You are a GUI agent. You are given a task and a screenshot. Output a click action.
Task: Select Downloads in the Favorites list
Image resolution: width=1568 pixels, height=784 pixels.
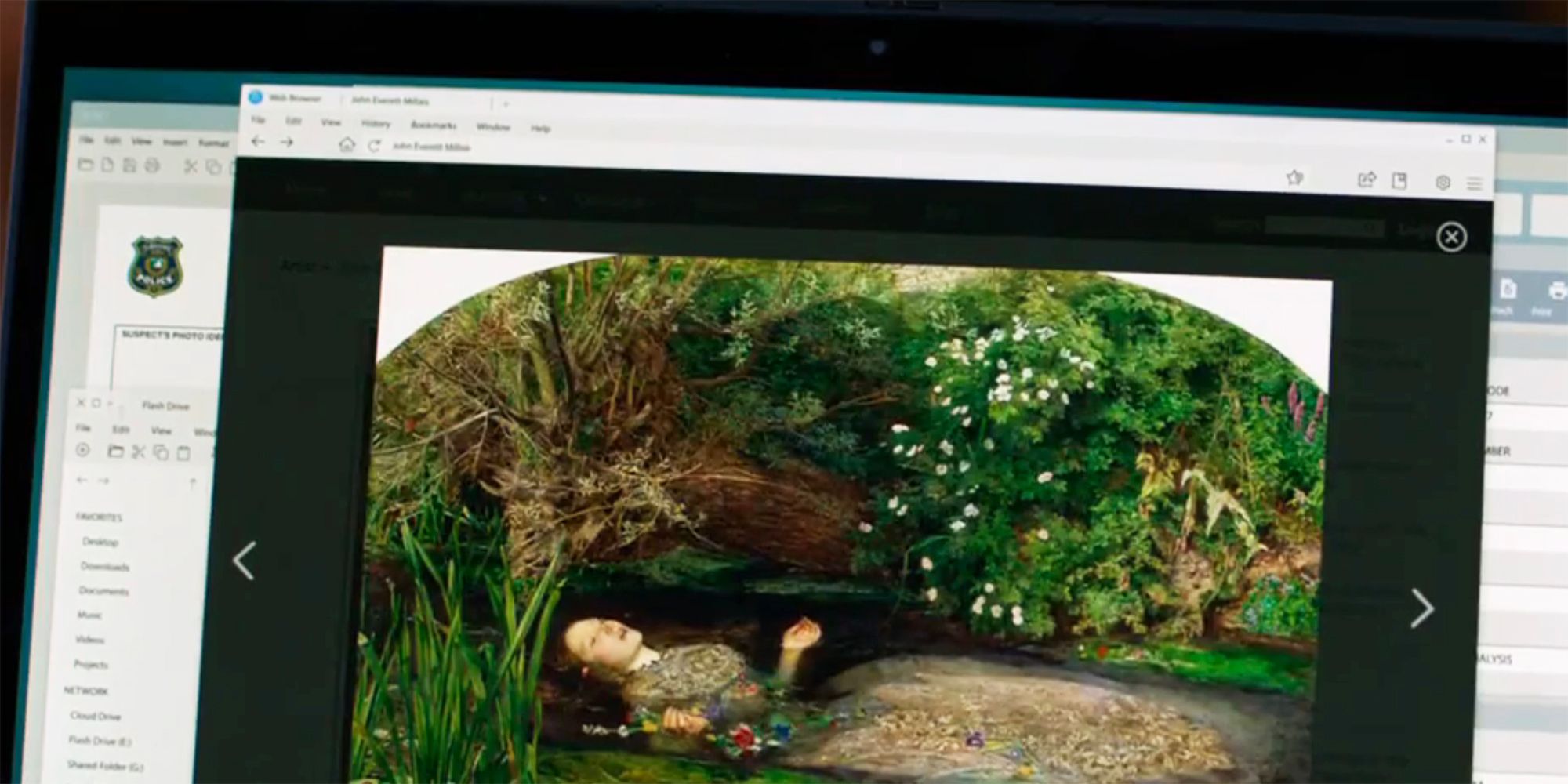coord(105,566)
